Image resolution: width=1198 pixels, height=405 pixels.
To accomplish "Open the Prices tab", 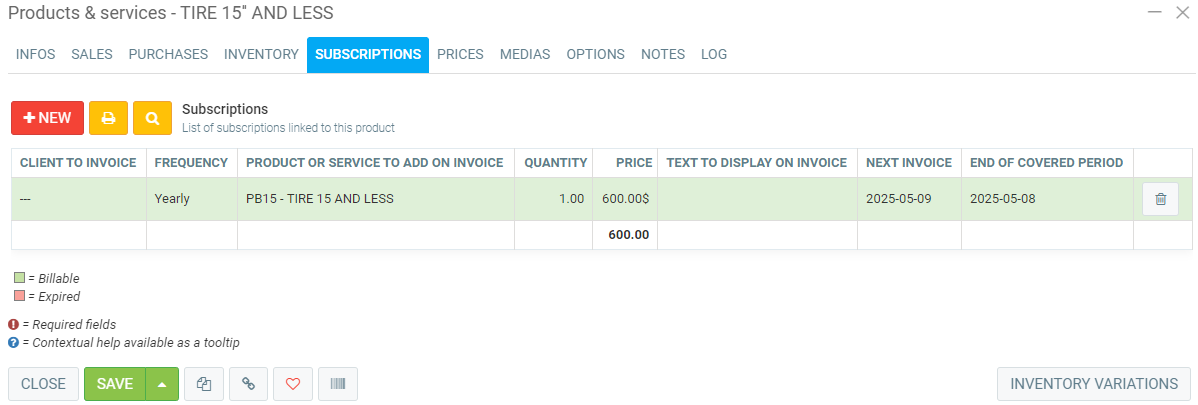I will coord(460,55).
